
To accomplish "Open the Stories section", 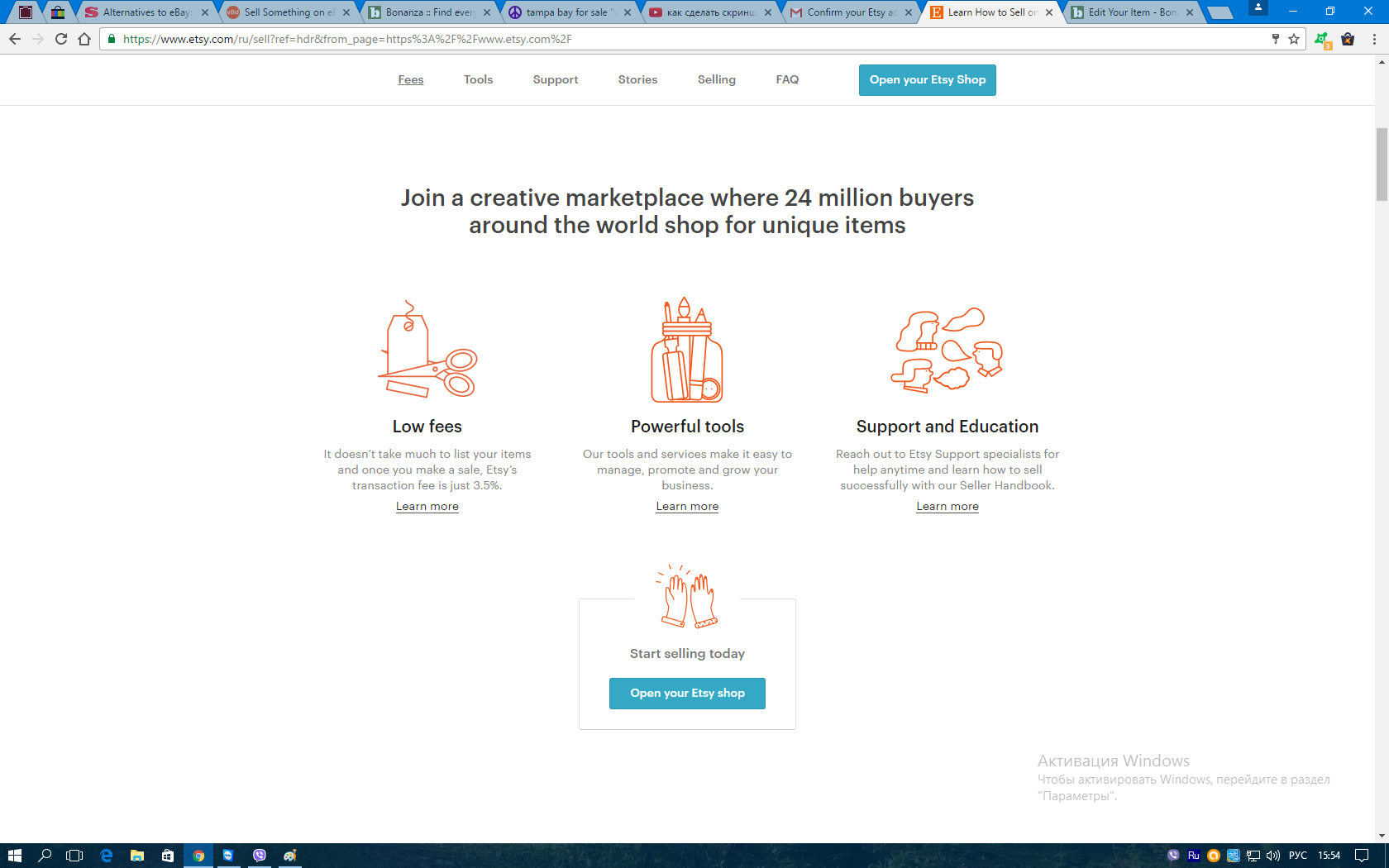I will click(x=637, y=79).
